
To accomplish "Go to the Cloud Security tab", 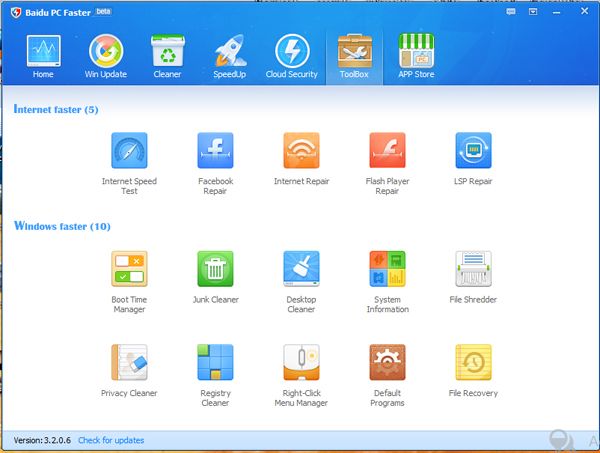I will [x=291, y=57].
